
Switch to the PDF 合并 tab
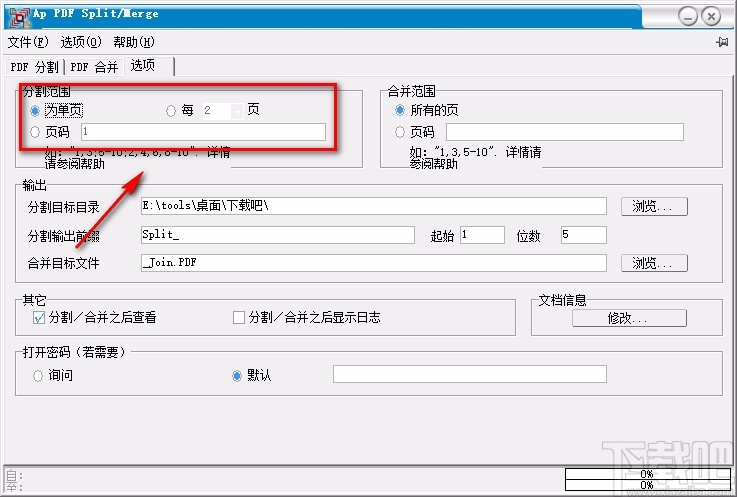pos(94,67)
